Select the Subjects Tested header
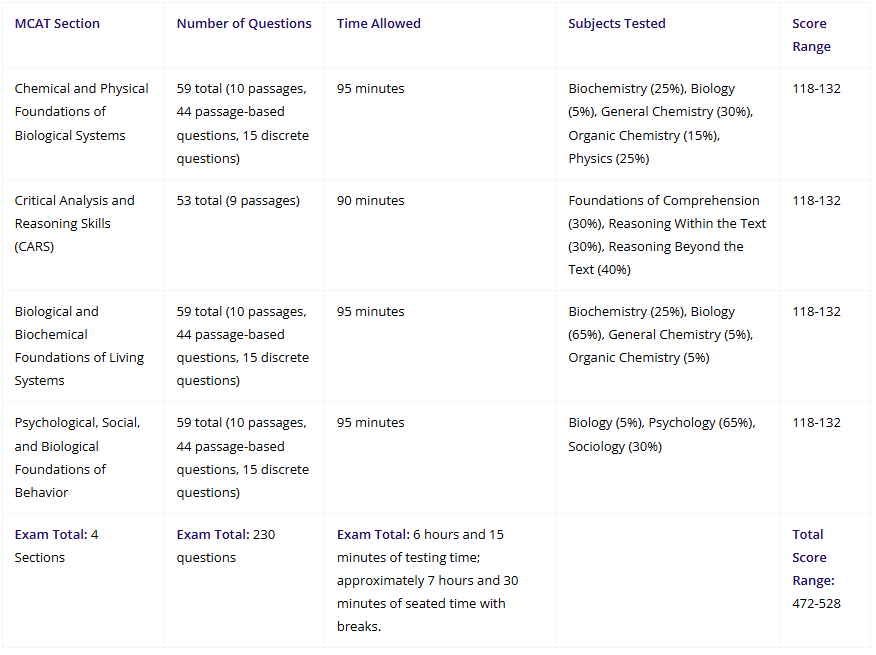Image resolution: width=876 pixels, height=655 pixels. [617, 23]
